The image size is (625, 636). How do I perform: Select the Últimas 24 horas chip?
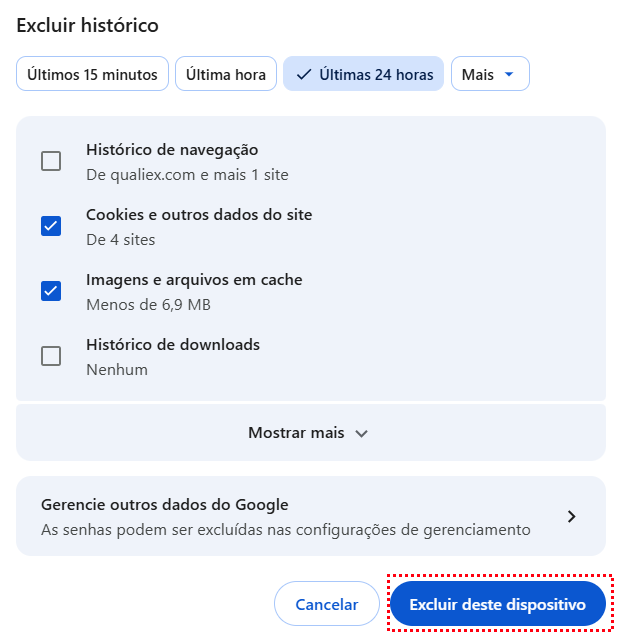click(363, 74)
